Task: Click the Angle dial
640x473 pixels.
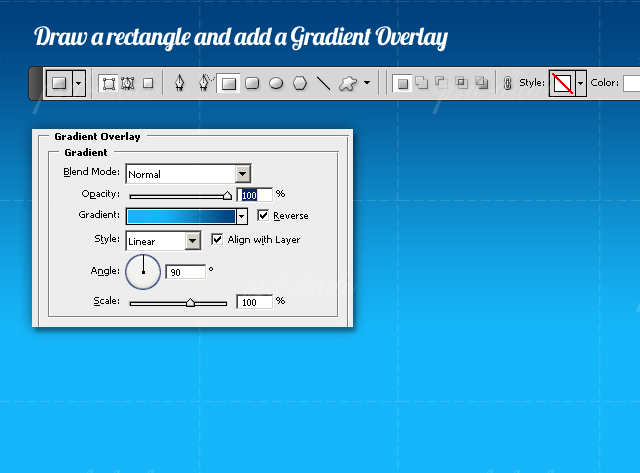Action: 143,272
